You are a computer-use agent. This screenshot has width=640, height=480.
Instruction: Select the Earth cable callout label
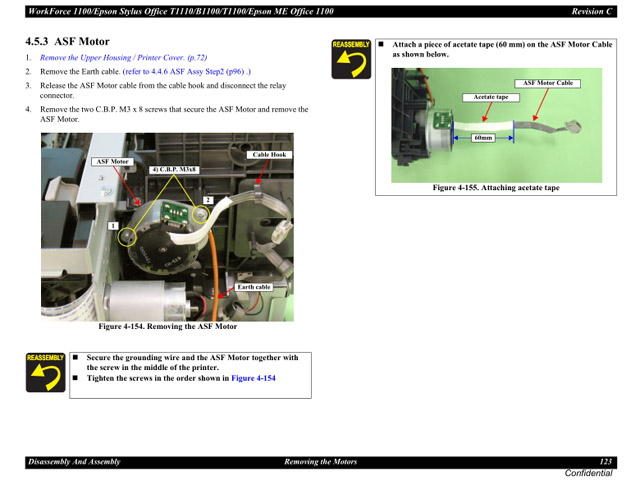pos(254,287)
